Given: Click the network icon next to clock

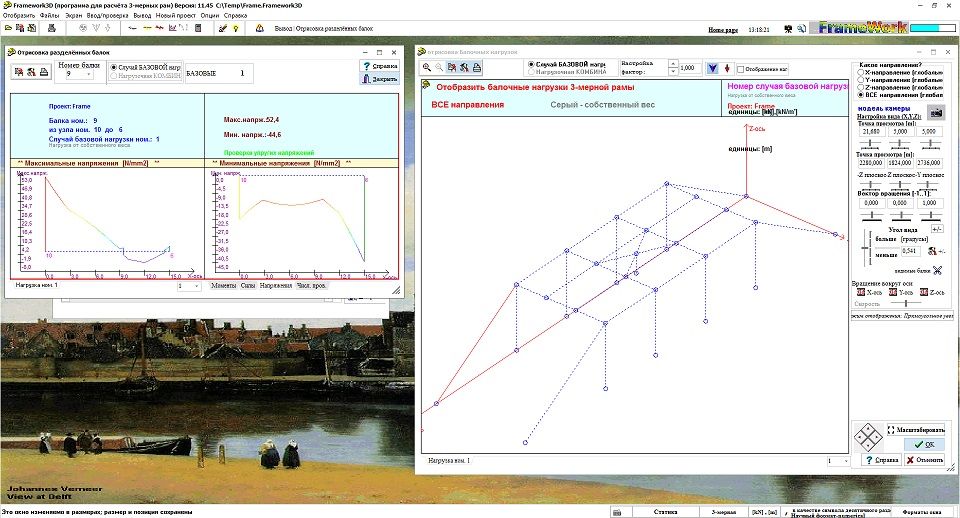Looking at the screenshot, I should [x=788, y=29].
